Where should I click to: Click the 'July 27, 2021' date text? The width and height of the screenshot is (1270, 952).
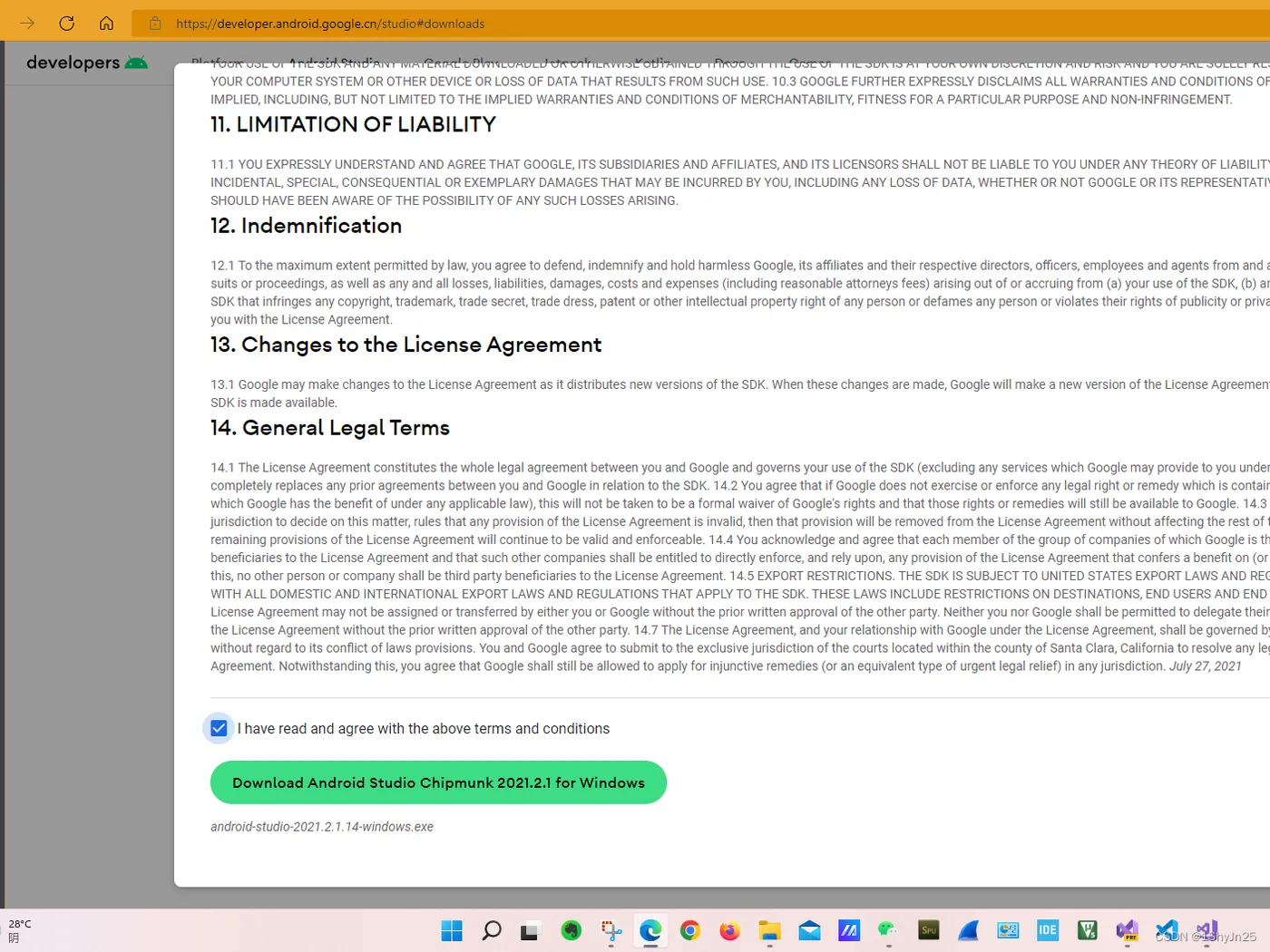(x=1205, y=666)
